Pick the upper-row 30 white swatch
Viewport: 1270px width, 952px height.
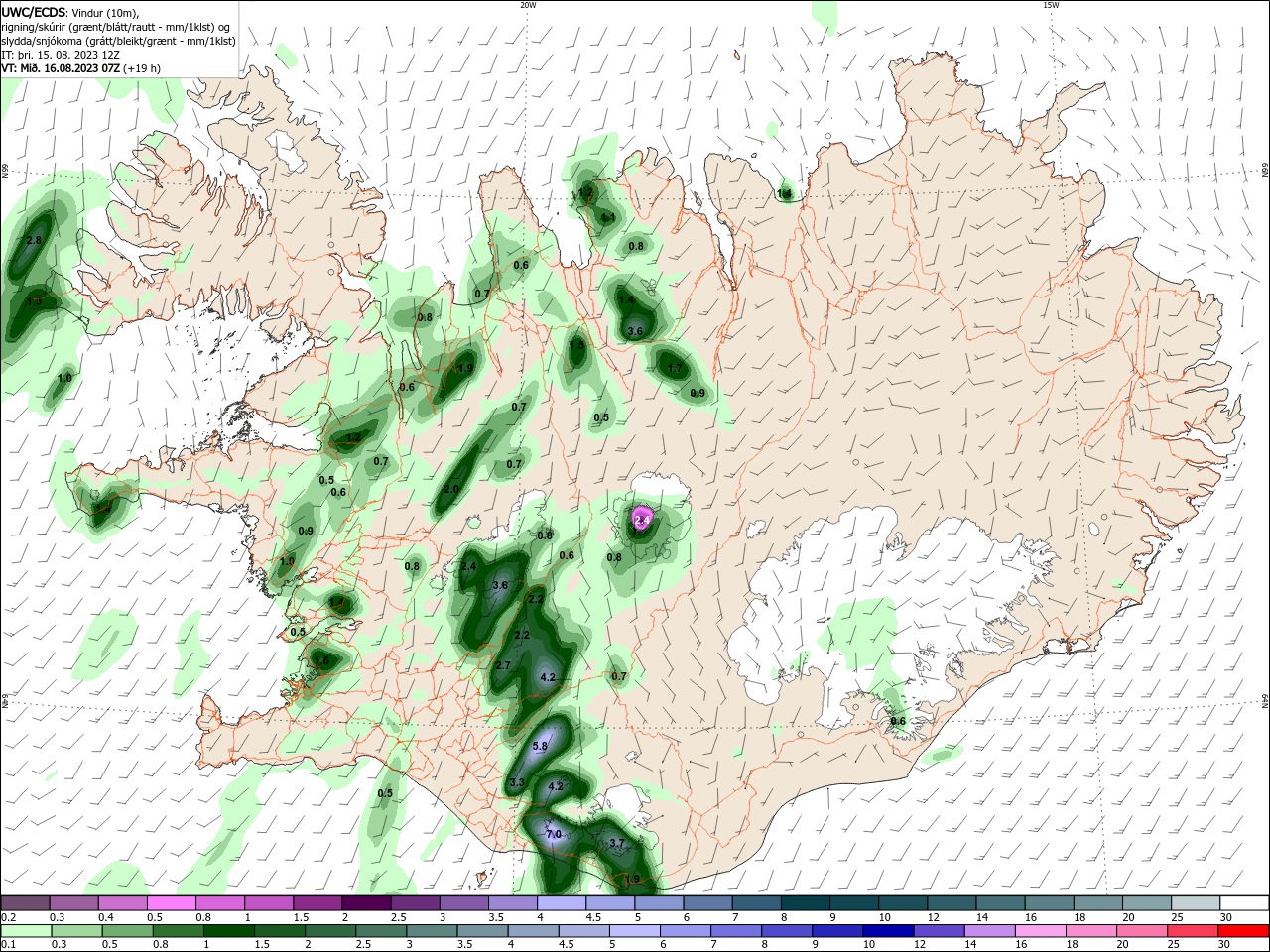(1245, 903)
